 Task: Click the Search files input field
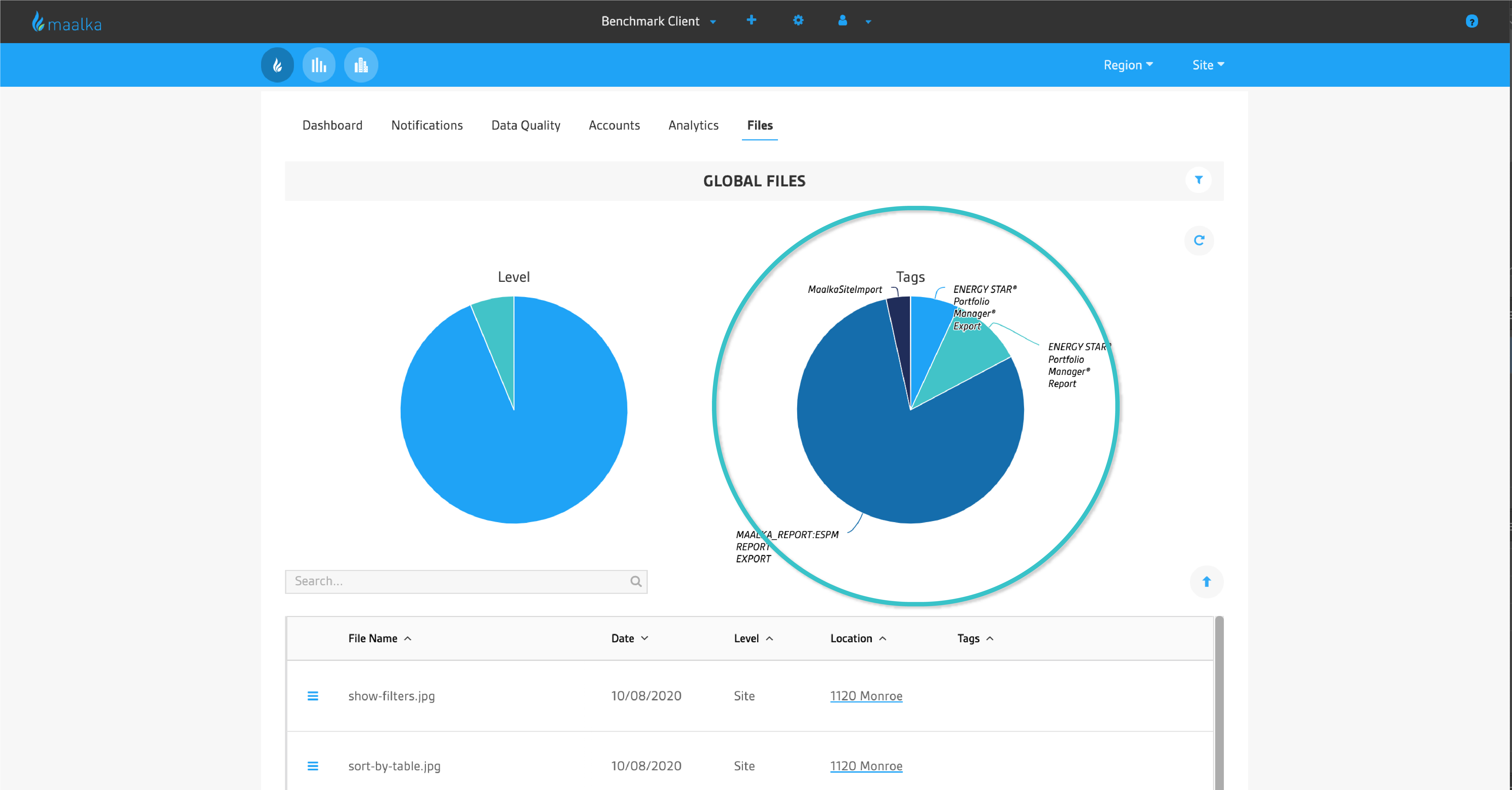coord(466,581)
